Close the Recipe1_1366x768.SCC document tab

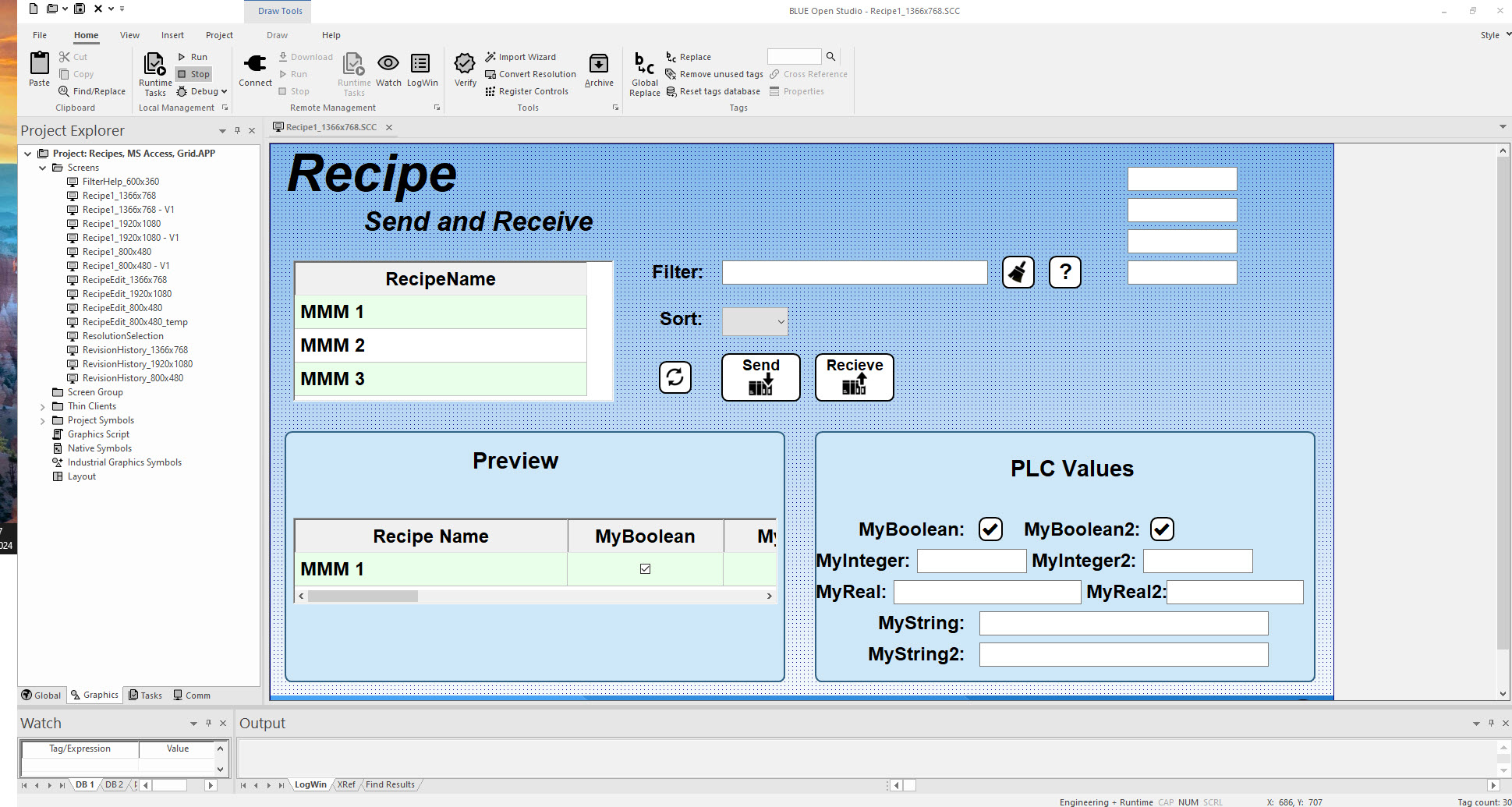tap(389, 127)
